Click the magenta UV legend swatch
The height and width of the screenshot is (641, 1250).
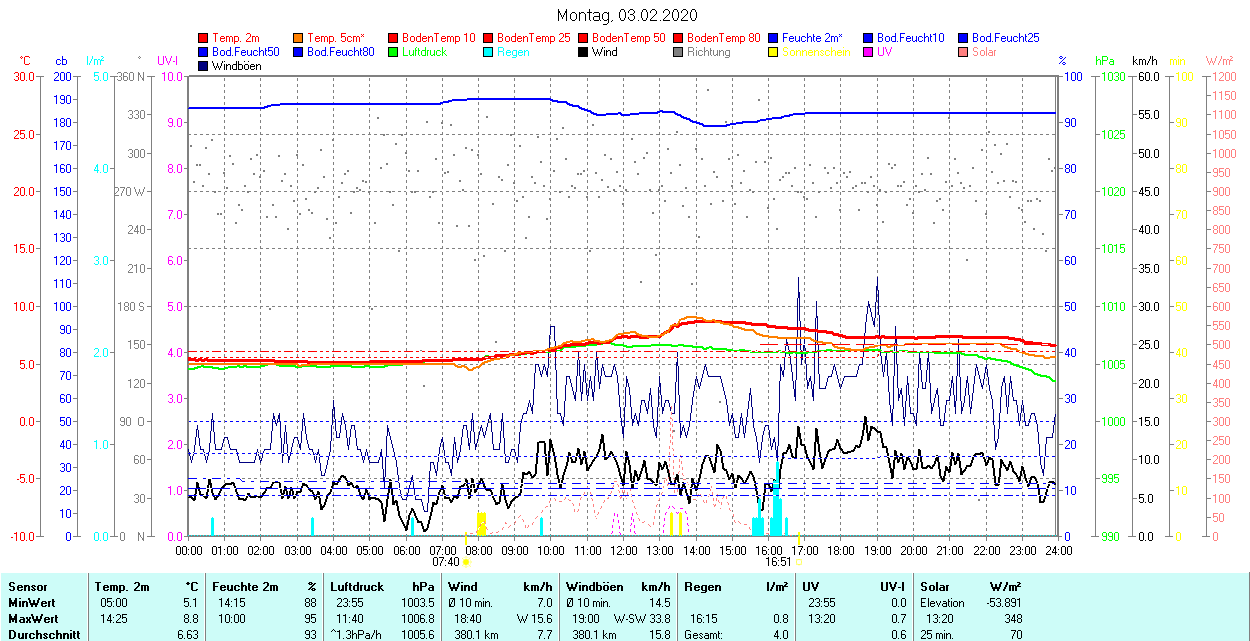click(x=869, y=52)
